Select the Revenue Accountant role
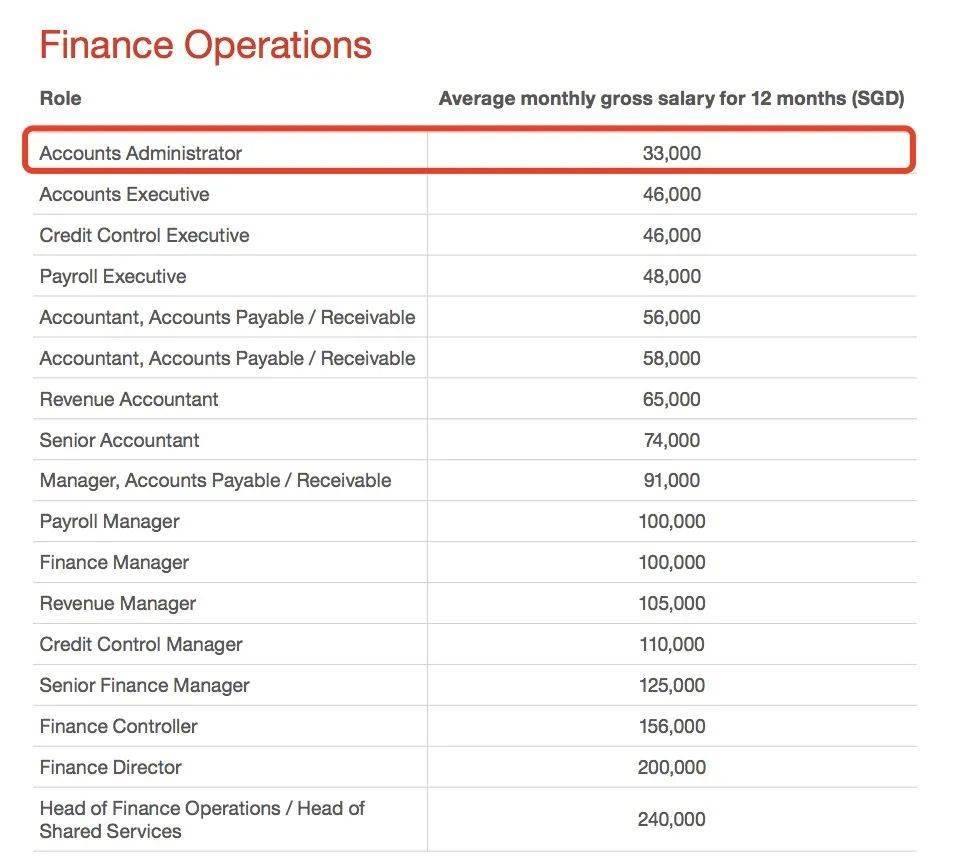The width and height of the screenshot is (972, 862). pyautogui.click(x=128, y=399)
